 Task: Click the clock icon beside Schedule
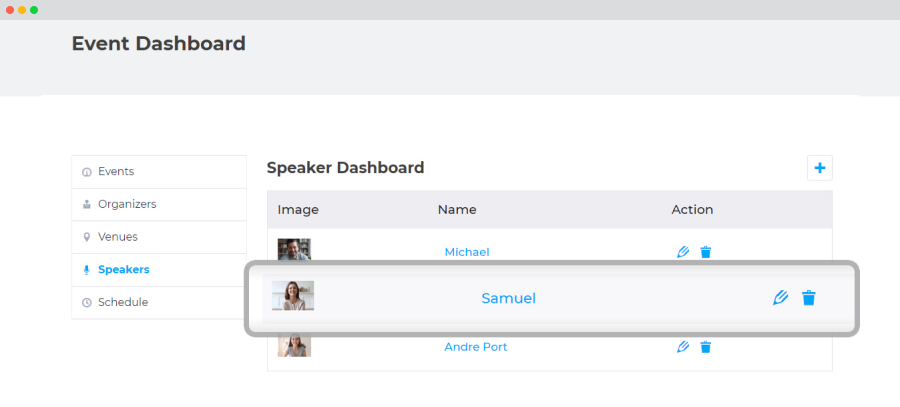(x=87, y=303)
